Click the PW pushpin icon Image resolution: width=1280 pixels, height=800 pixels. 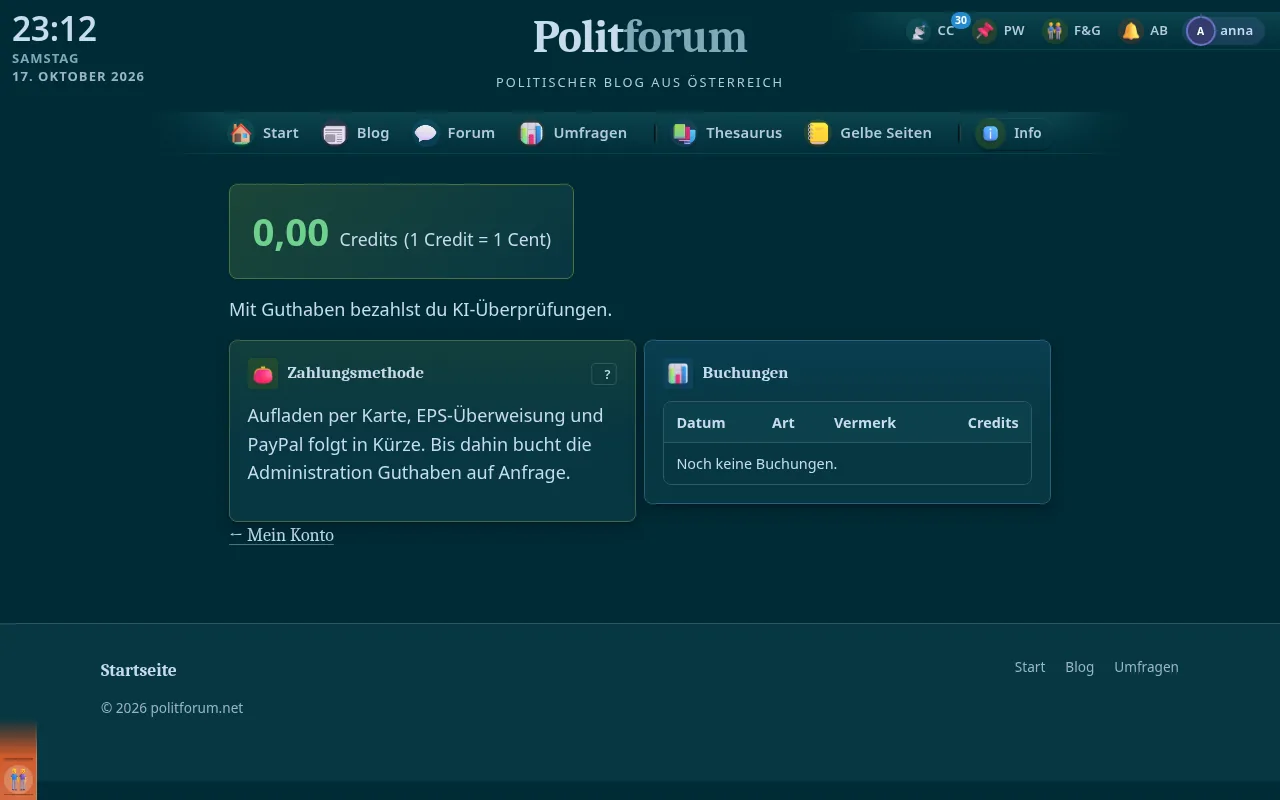pyautogui.click(x=985, y=31)
